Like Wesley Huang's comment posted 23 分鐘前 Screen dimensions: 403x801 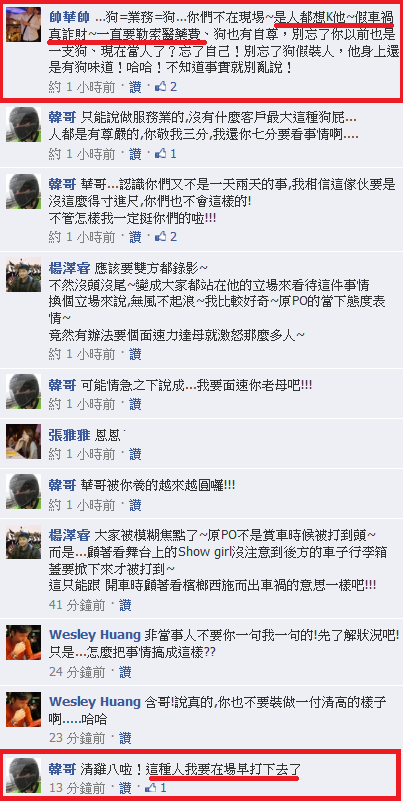[x=125, y=738]
